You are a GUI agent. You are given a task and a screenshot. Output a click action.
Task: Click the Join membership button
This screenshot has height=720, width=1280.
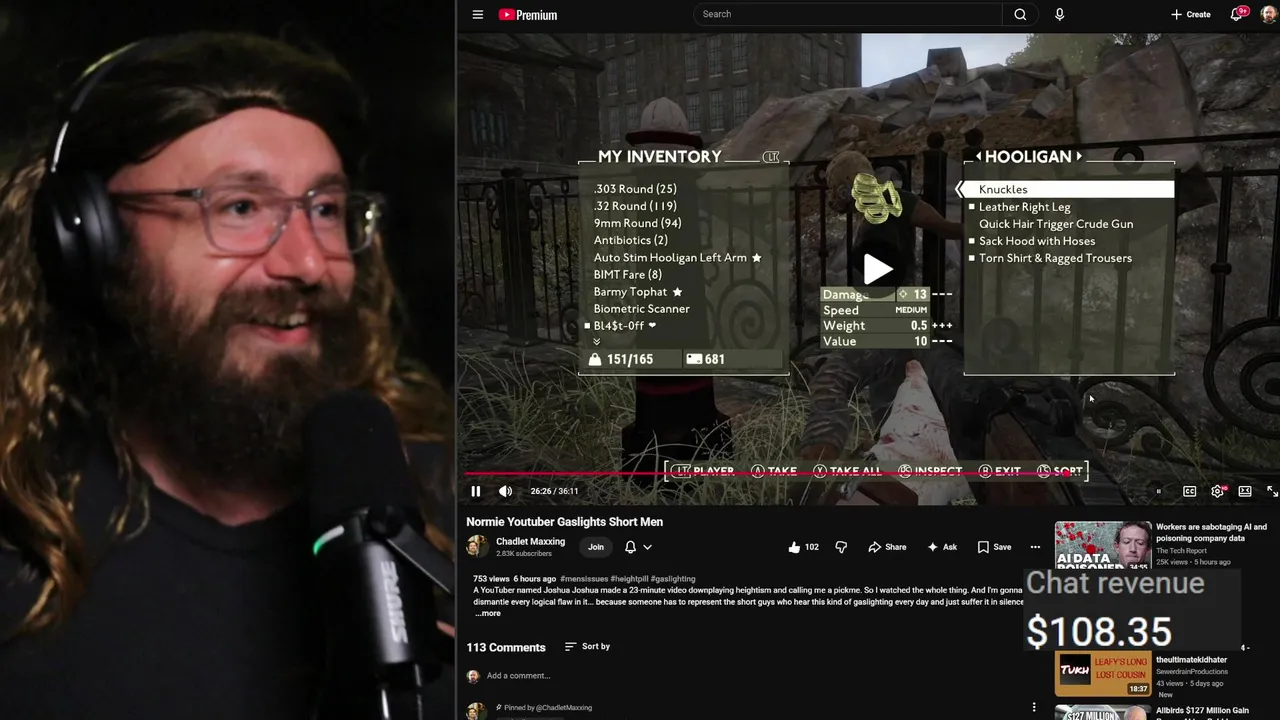596,547
